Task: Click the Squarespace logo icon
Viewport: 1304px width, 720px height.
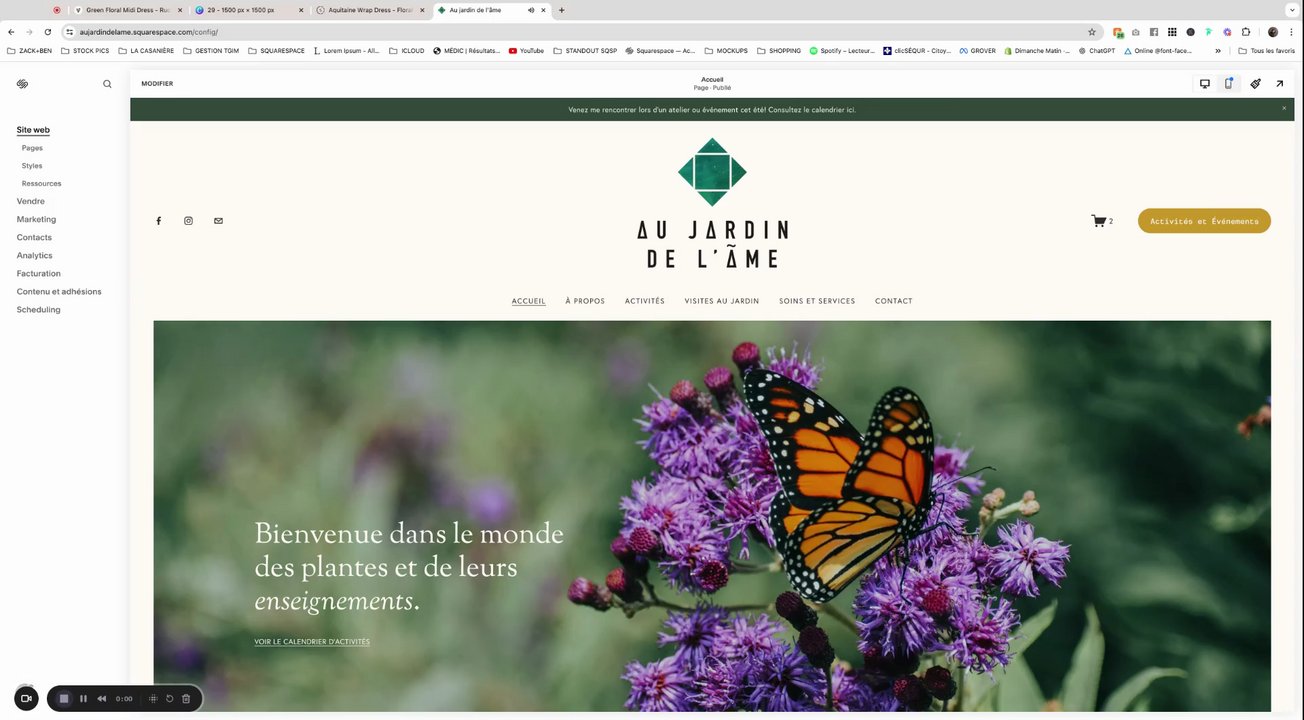Action: pos(22,84)
